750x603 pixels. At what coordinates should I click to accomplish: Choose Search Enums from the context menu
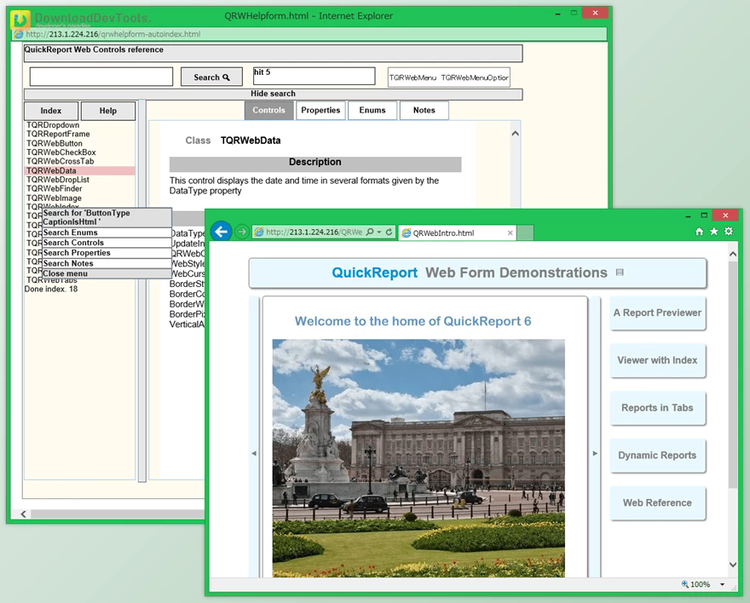(x=107, y=232)
